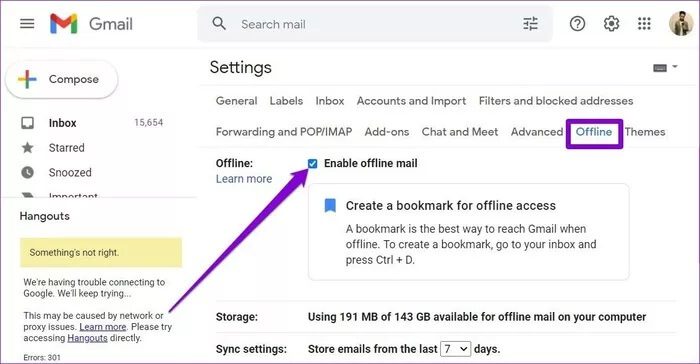
Task: Open Filters and blocked addresses tab
Action: pos(556,101)
